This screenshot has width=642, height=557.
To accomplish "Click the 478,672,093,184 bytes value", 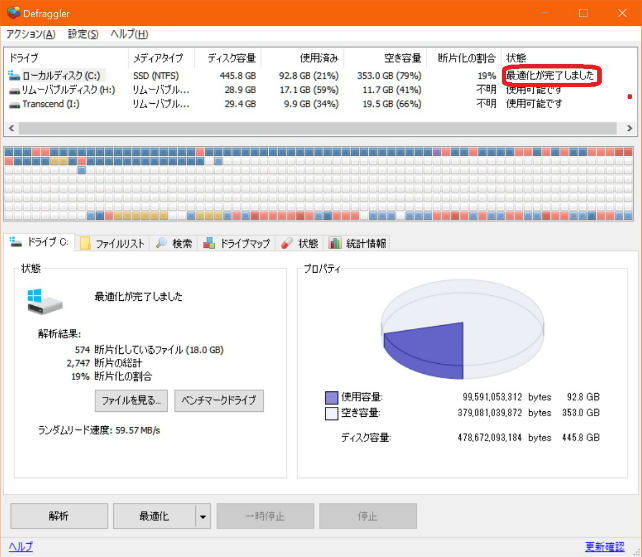I will click(504, 438).
